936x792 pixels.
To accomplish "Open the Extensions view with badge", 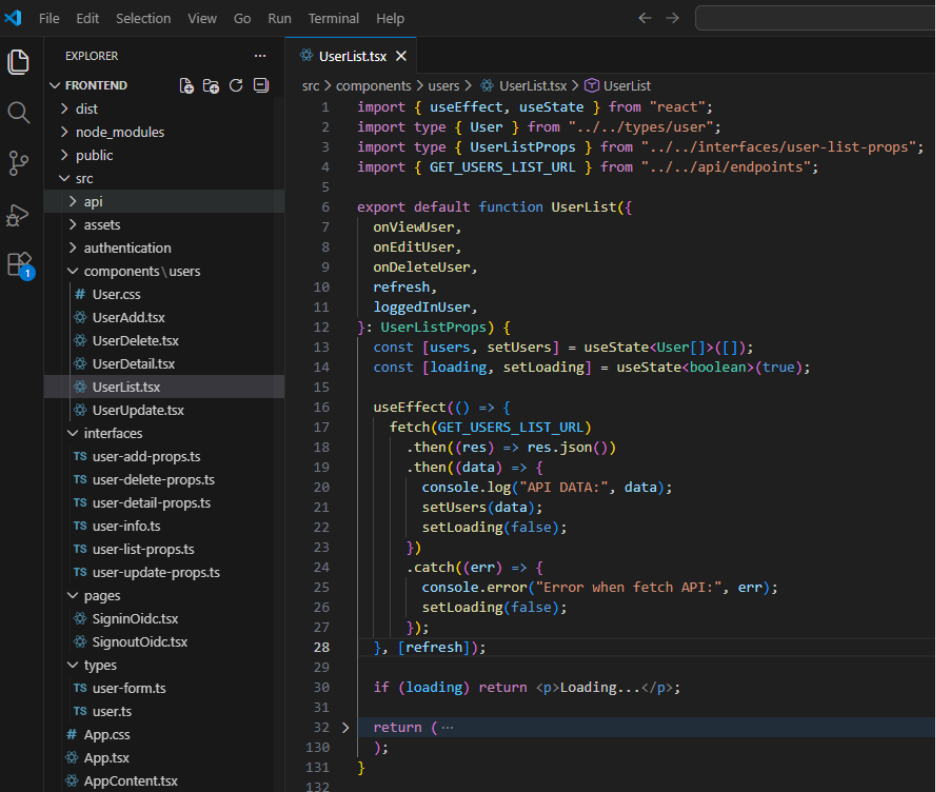I will click(19, 265).
